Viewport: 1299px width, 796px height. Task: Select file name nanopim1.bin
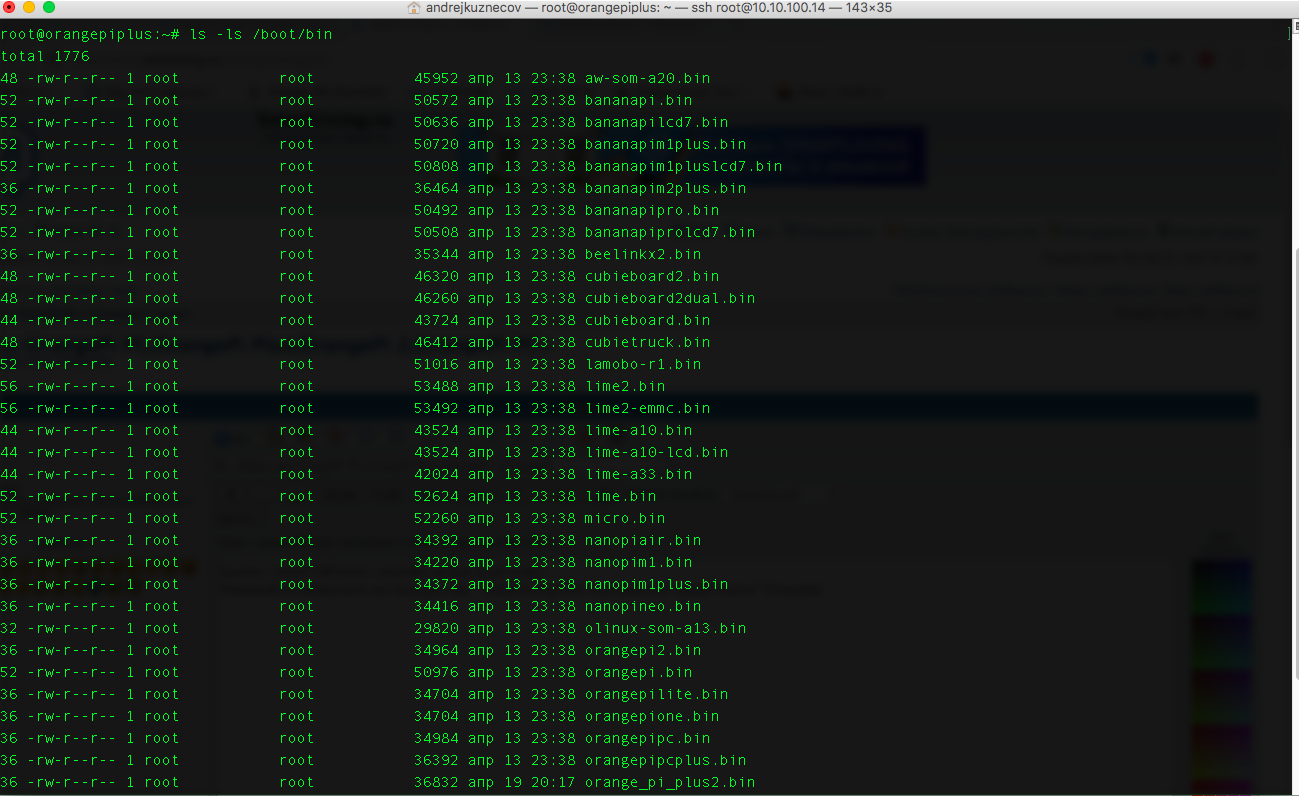(639, 562)
